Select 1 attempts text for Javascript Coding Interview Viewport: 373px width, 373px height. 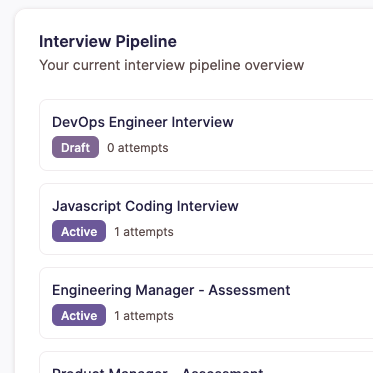[x=144, y=232]
